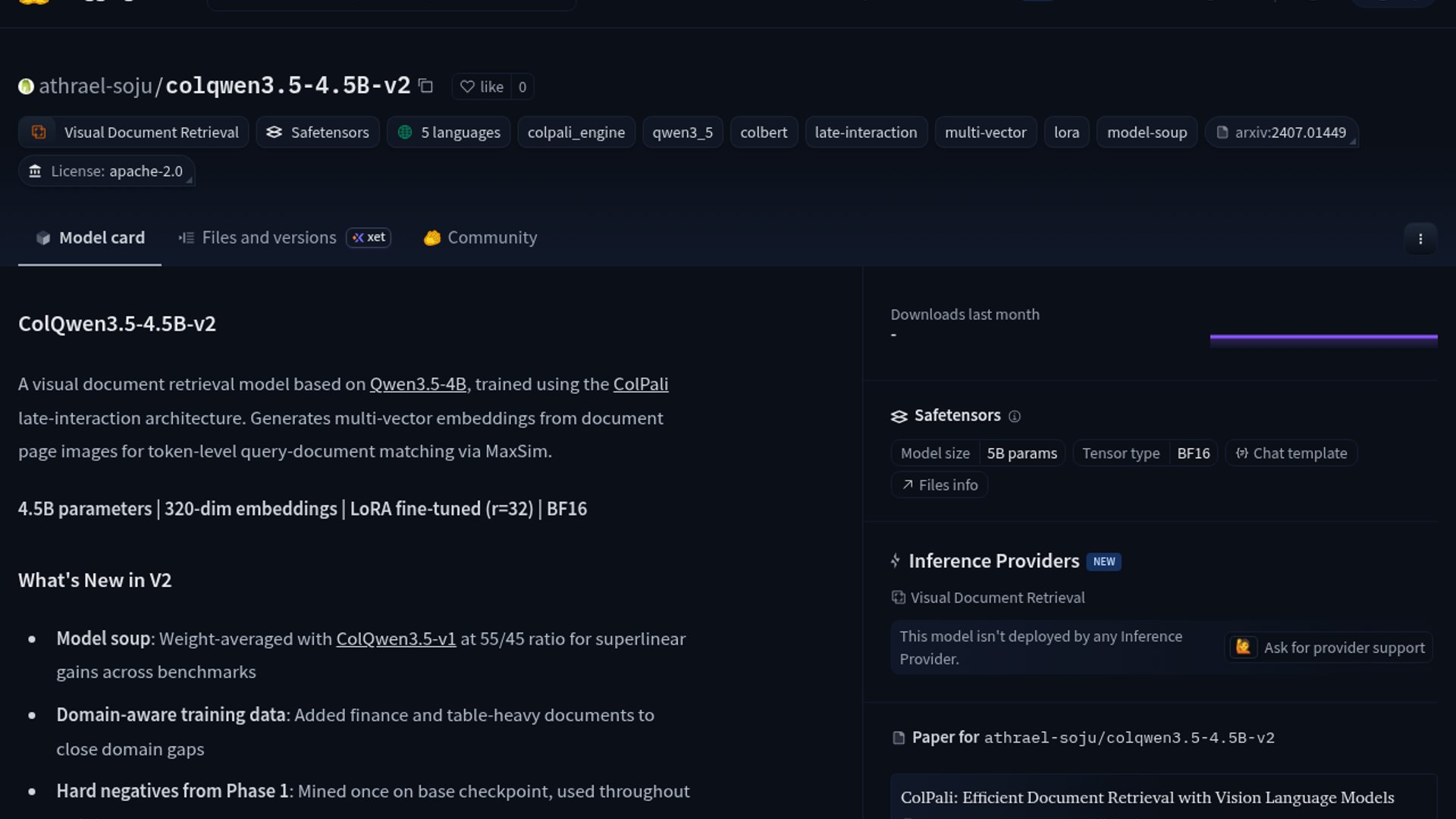Expand the License apache-2.0 tag

[x=107, y=171]
